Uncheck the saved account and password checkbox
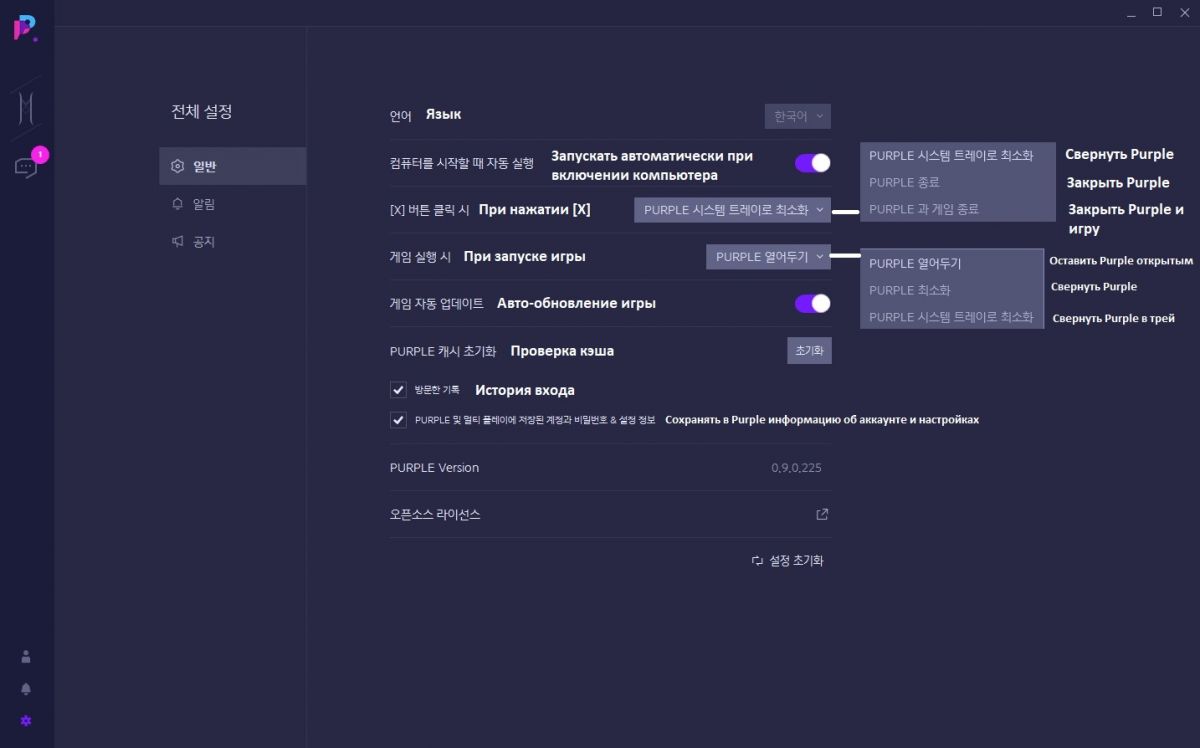 point(398,420)
